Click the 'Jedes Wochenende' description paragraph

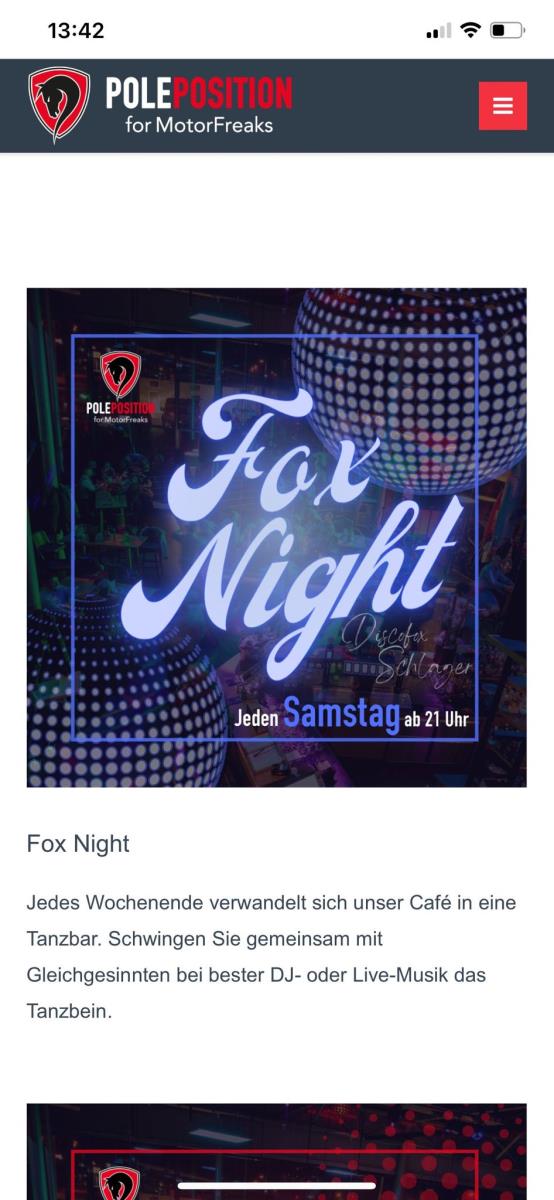(x=271, y=957)
